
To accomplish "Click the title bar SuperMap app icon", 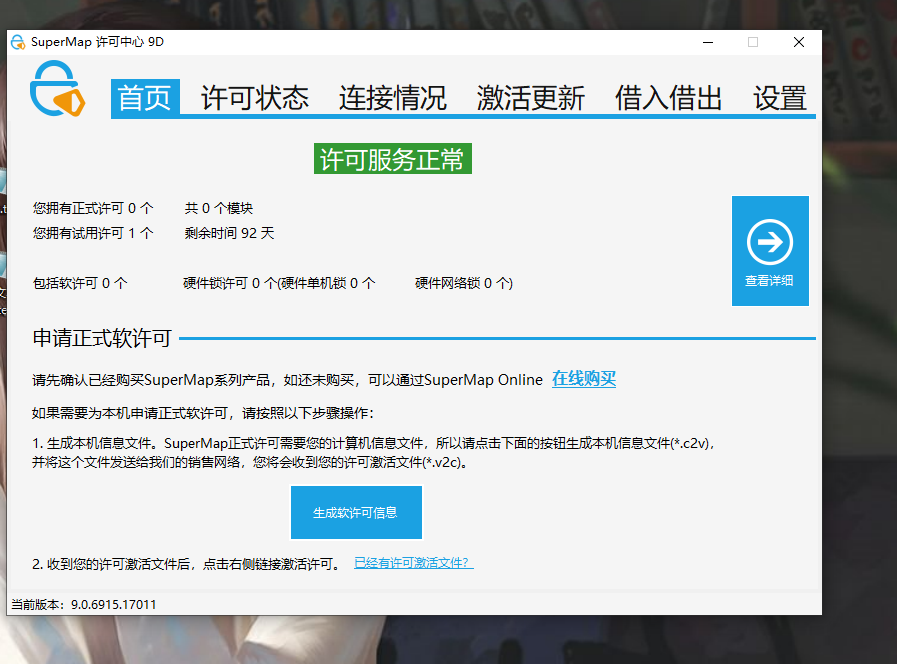I will pyautogui.click(x=18, y=42).
